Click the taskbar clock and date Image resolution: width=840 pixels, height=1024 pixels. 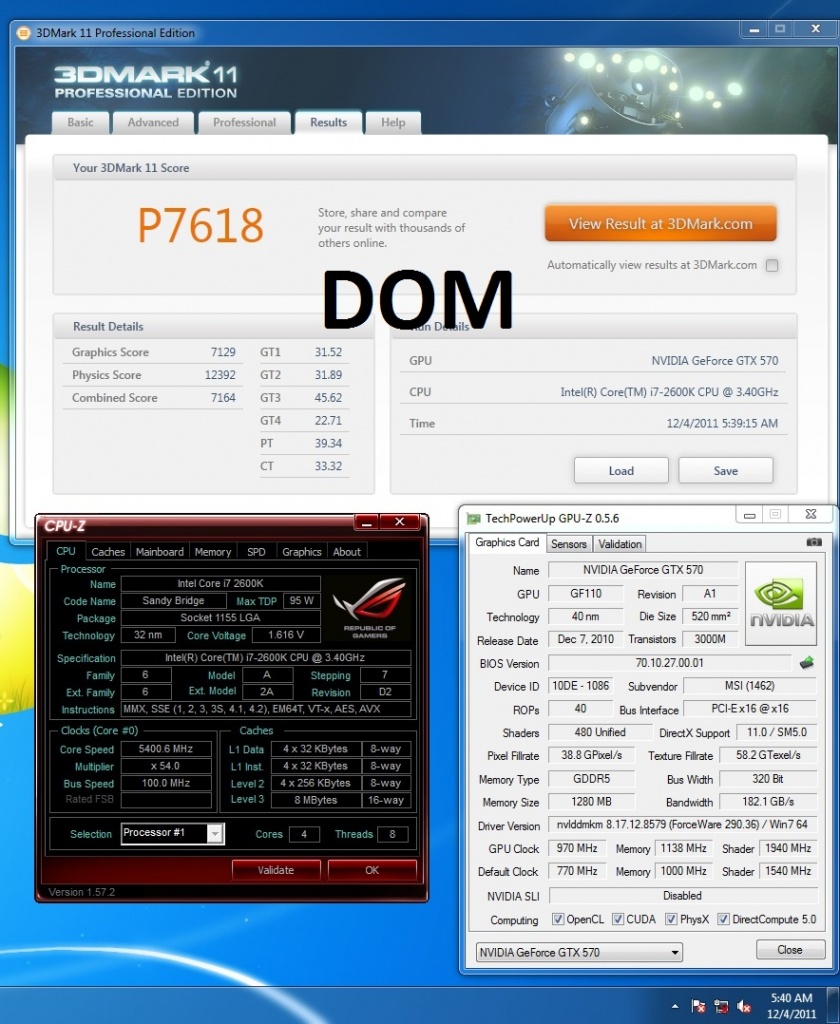pos(792,1006)
